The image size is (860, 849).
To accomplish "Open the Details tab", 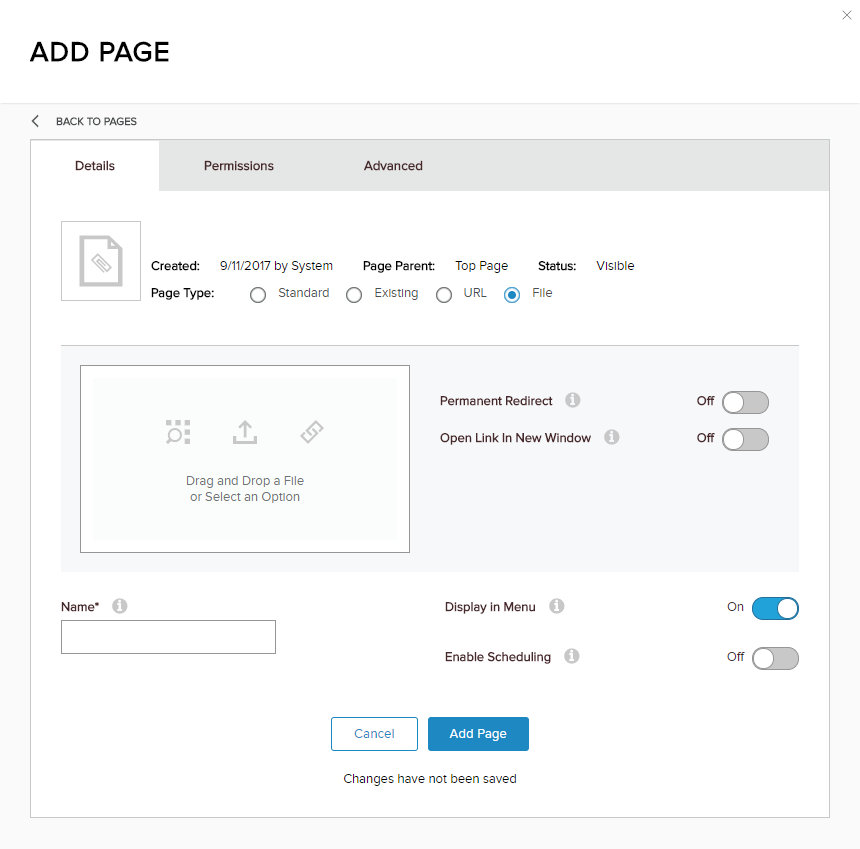I will point(95,166).
